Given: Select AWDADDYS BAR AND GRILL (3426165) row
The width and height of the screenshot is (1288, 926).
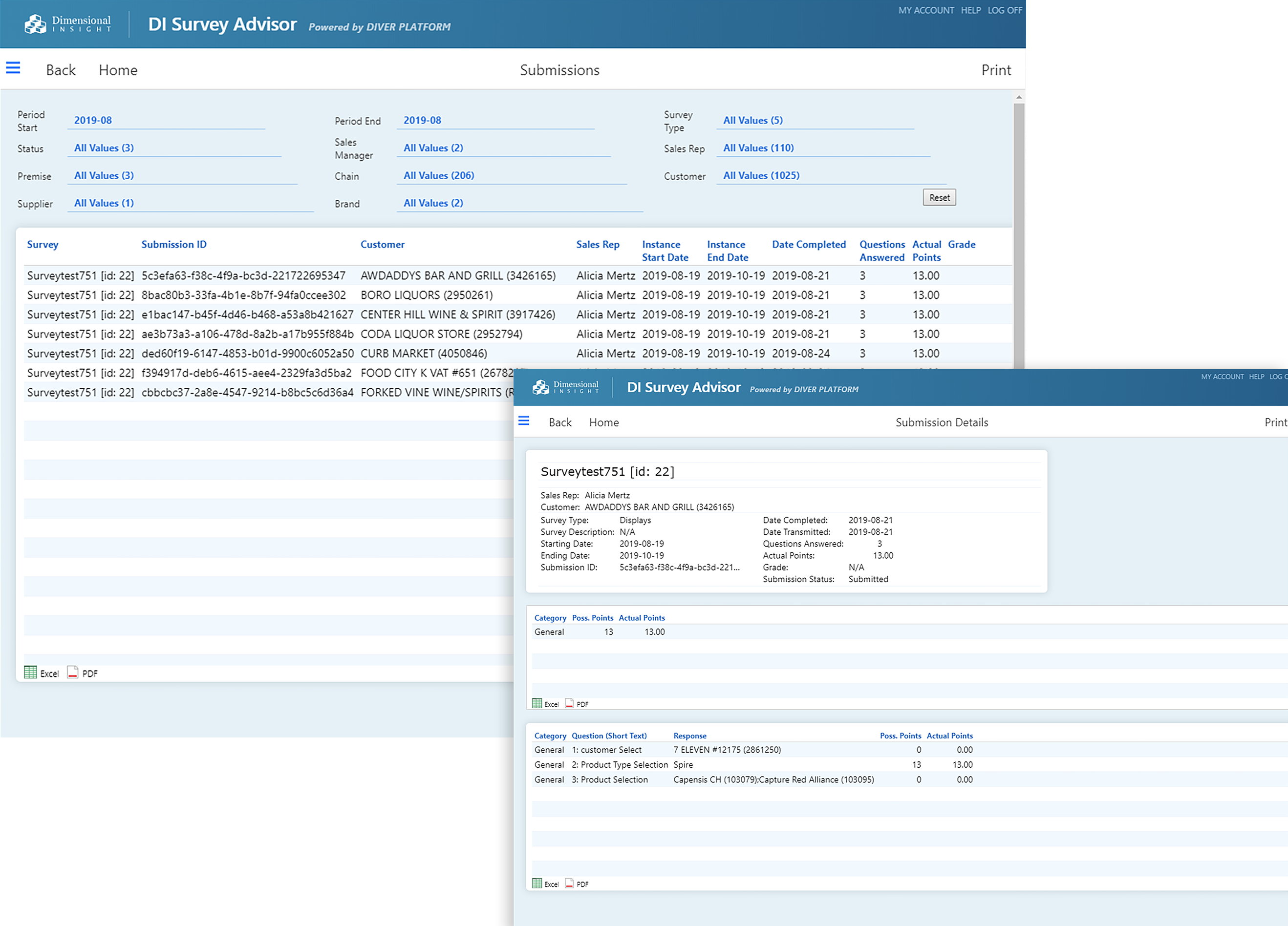Looking at the screenshot, I should [x=517, y=275].
